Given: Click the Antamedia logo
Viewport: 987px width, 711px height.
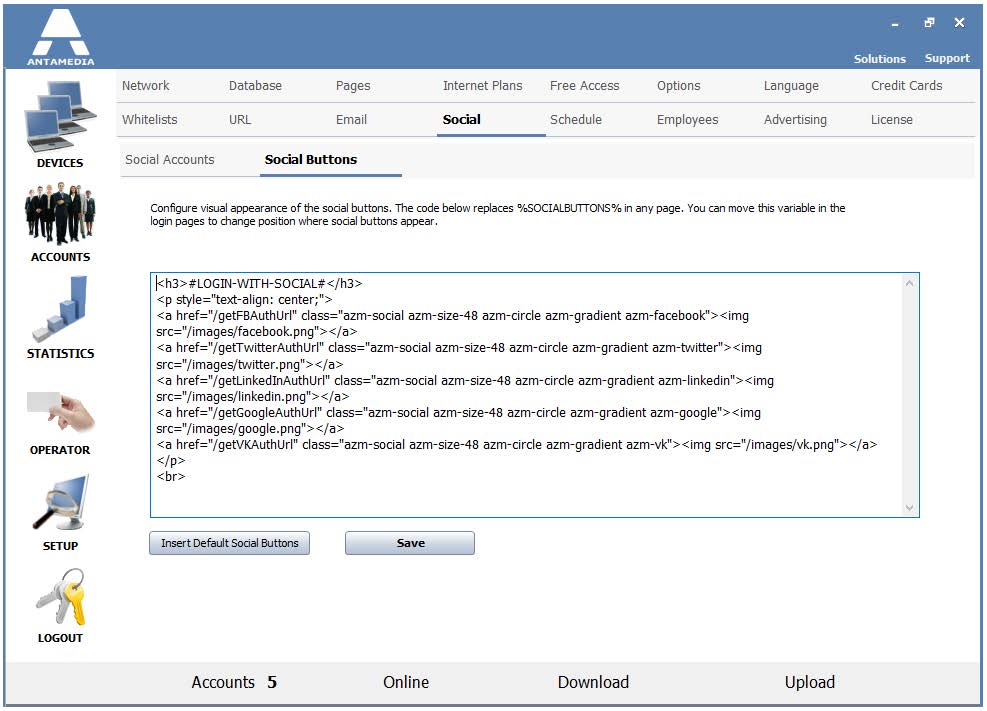Looking at the screenshot, I should pos(60,36).
